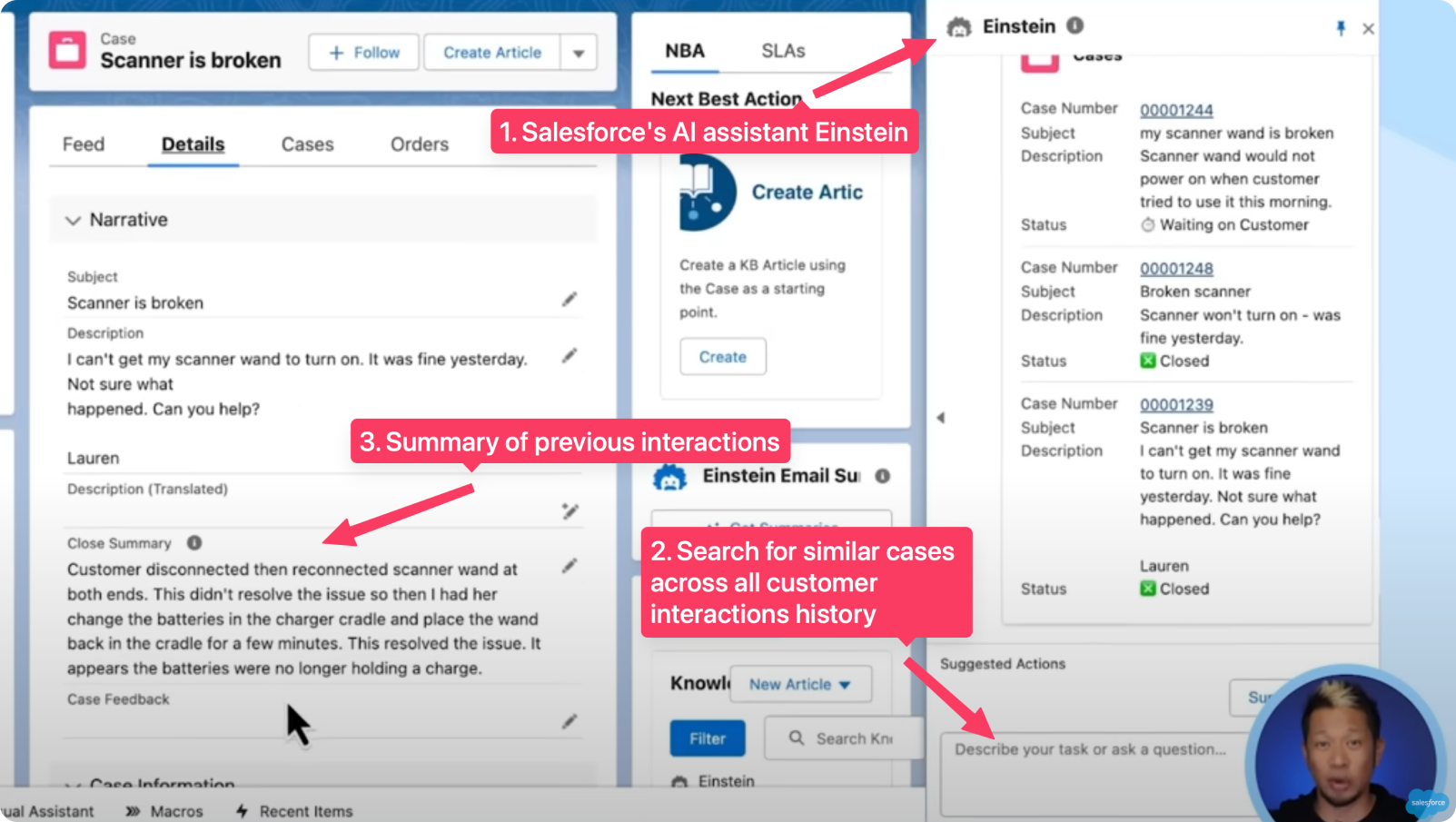The height and width of the screenshot is (822, 1456).
Task: Edit the Subject field pencil icon
Action: tap(570, 299)
